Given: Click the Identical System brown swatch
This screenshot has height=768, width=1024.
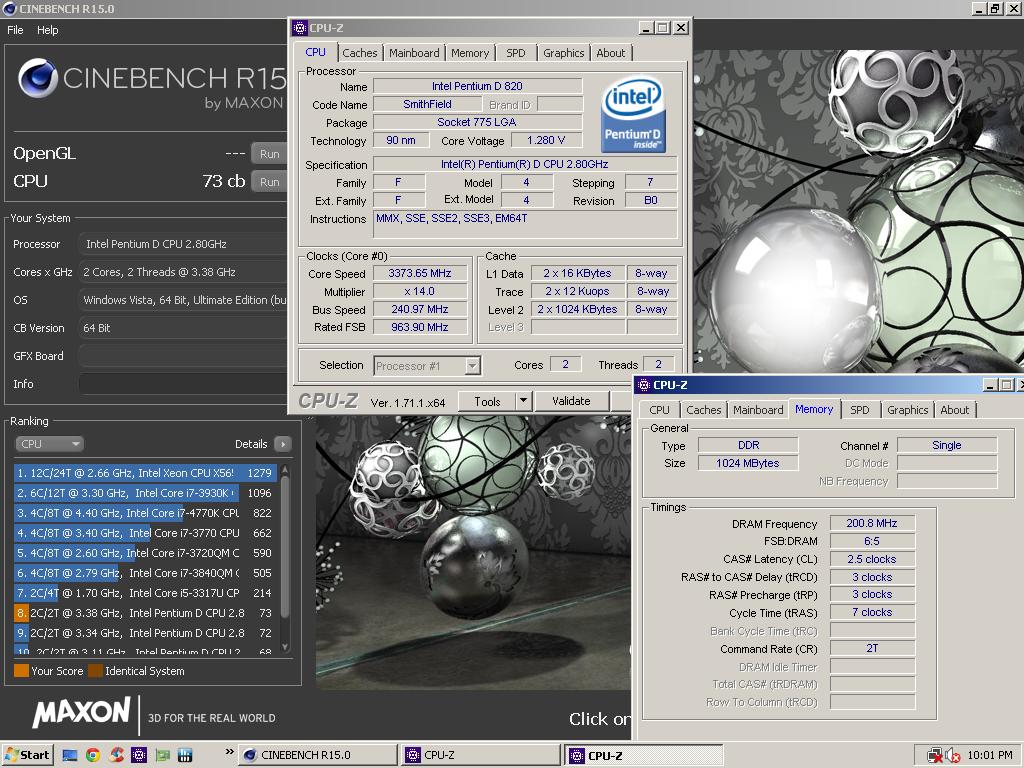Looking at the screenshot, I should 95,671.
